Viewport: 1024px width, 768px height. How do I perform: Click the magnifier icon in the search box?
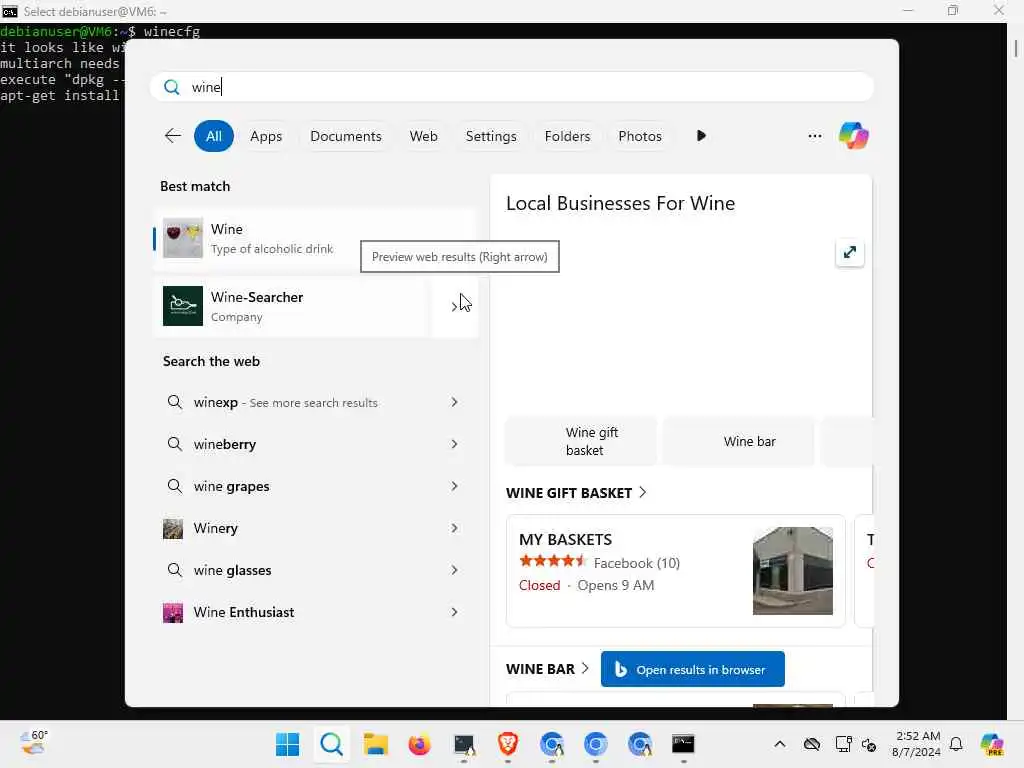[172, 87]
